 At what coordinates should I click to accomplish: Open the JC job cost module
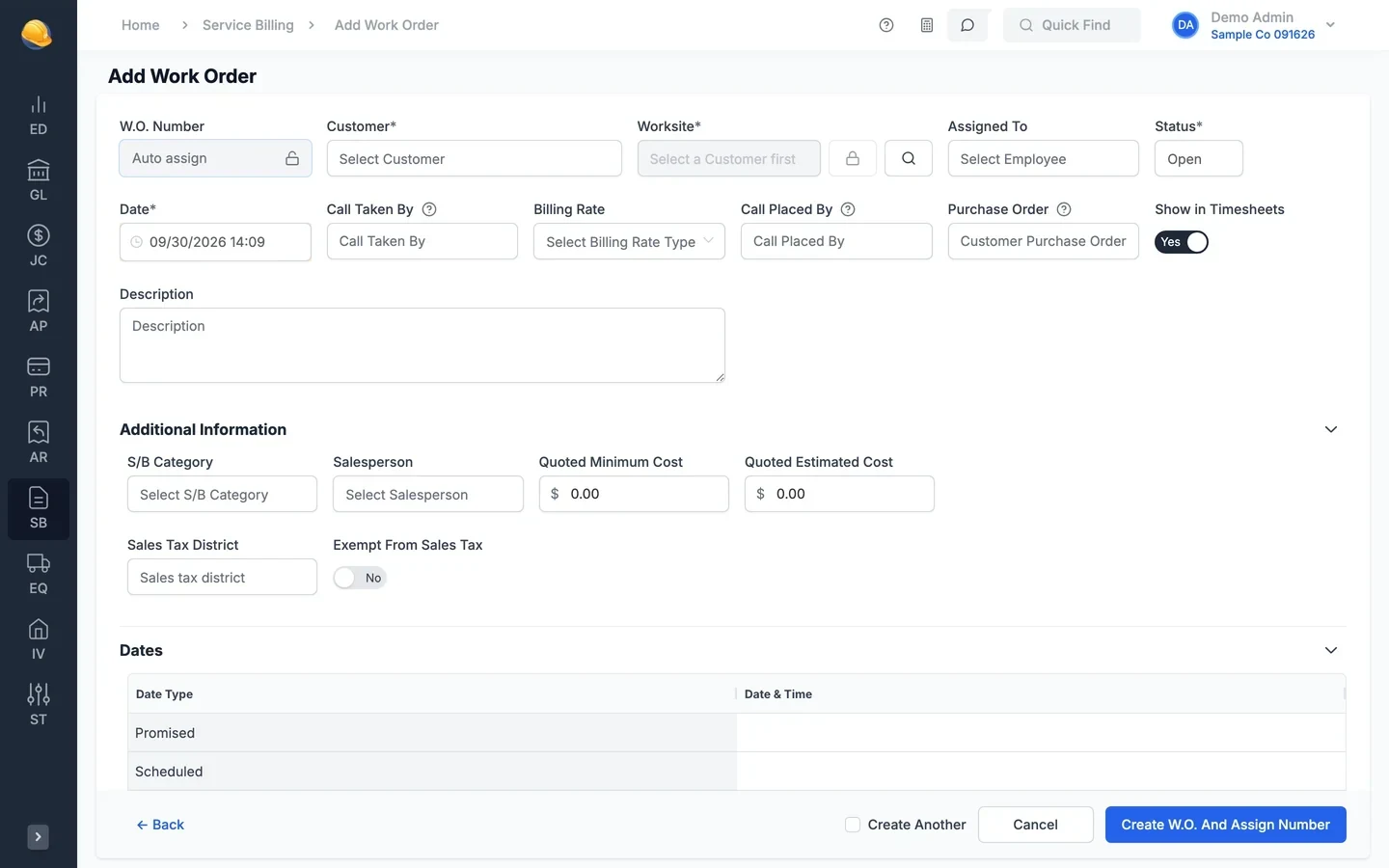[38, 247]
